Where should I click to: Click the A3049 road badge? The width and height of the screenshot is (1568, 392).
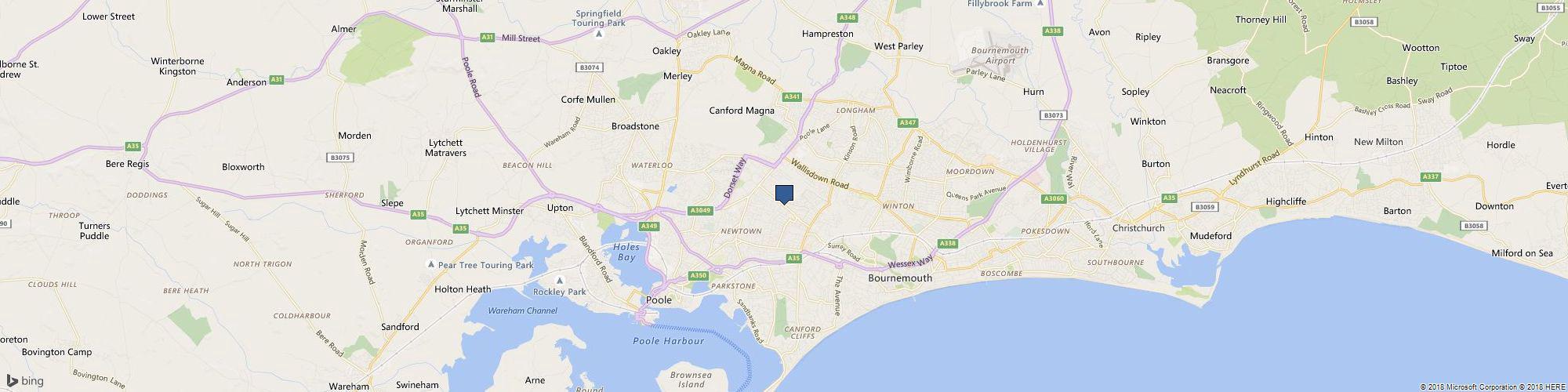699,210
